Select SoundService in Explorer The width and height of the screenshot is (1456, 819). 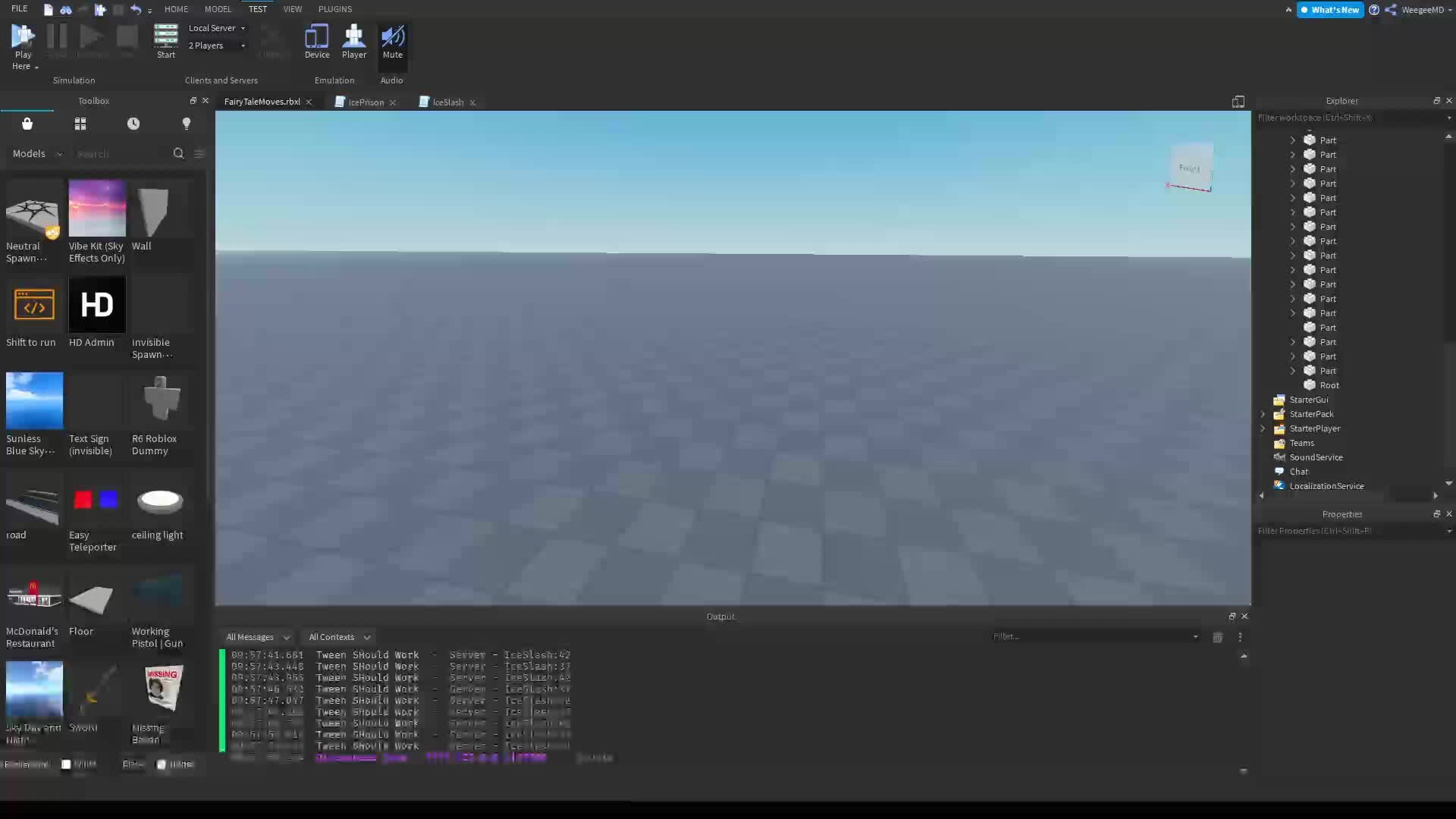click(1316, 457)
